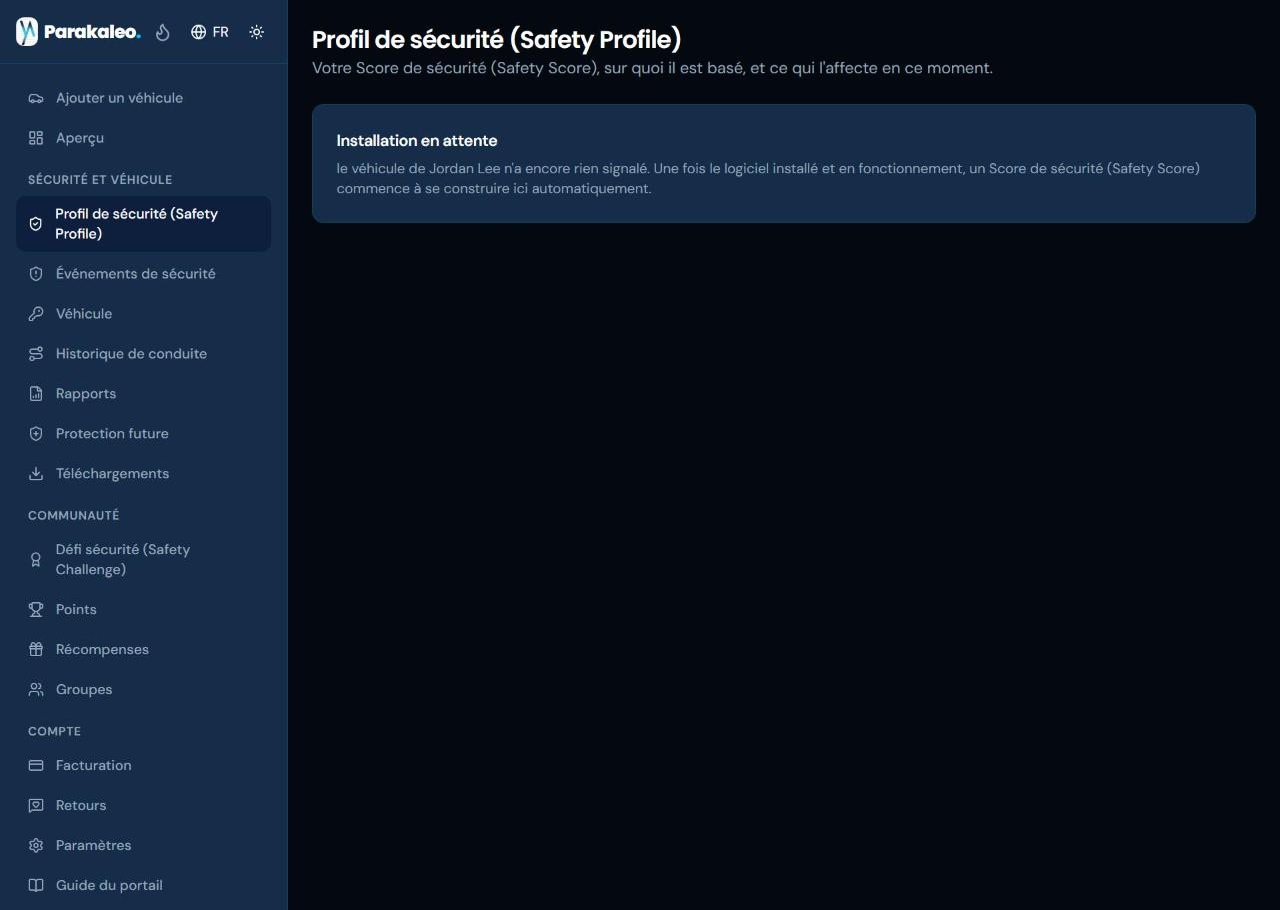Click the message mentioning le véhicule de Jordan Lee

tap(768, 178)
